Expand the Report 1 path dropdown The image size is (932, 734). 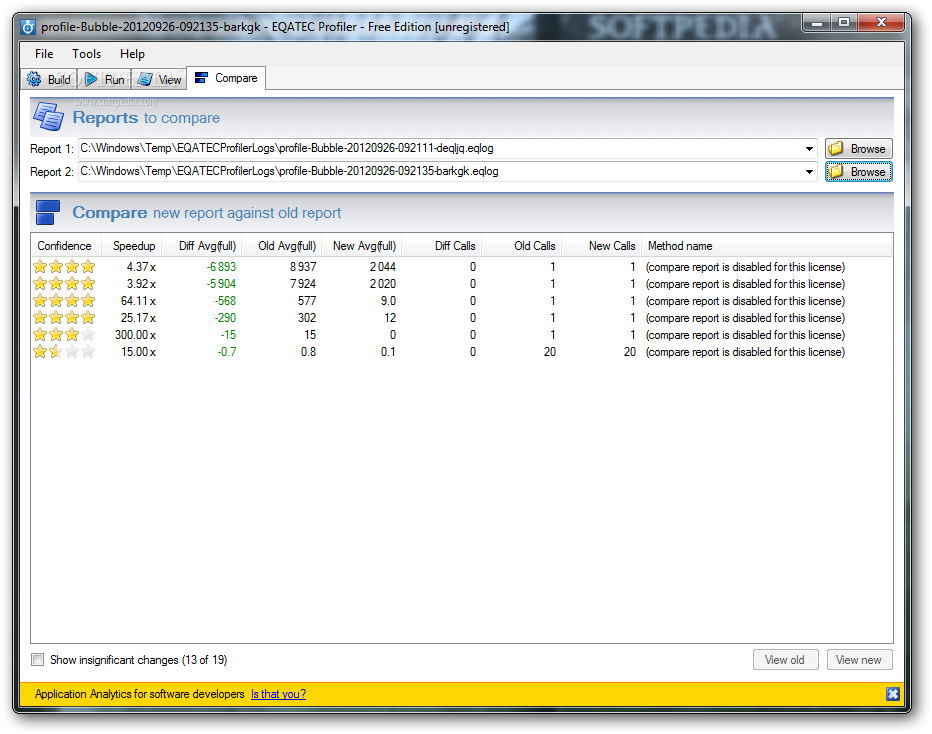[809, 149]
